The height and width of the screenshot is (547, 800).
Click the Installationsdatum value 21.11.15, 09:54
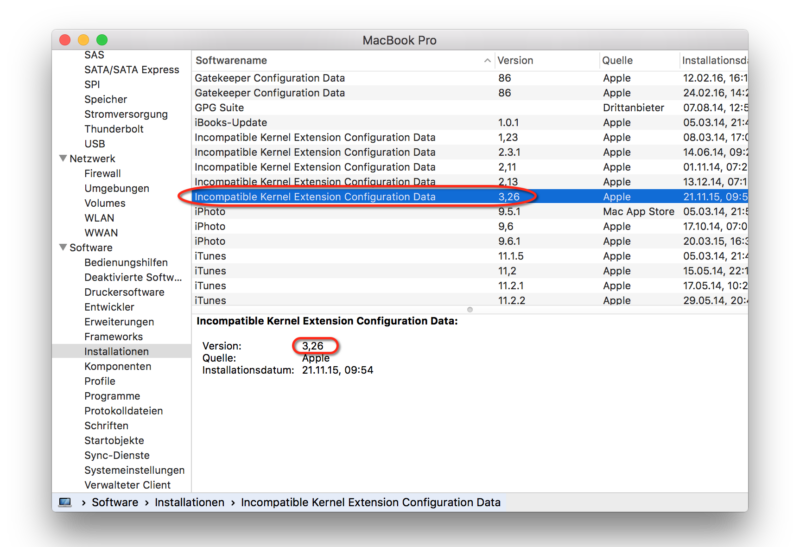pyautogui.click(x=337, y=370)
